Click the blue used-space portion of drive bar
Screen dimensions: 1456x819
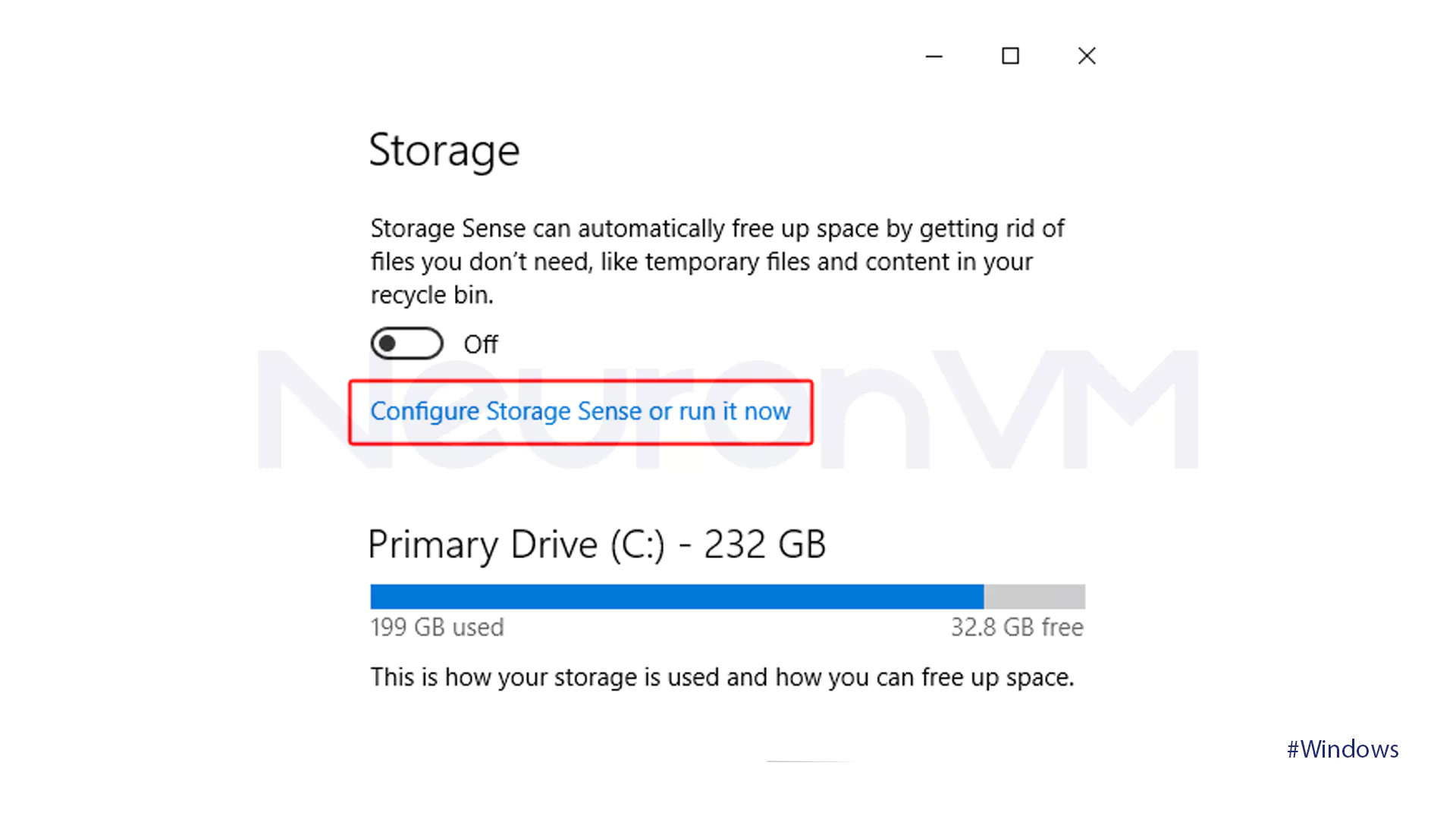(x=676, y=597)
